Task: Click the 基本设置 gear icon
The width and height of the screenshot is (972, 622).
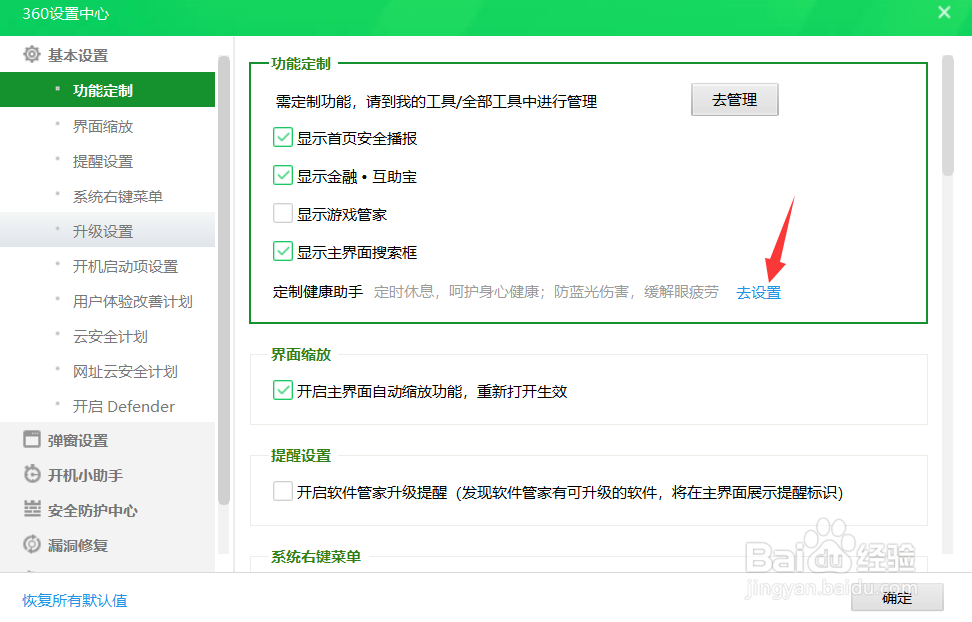Action: point(32,55)
